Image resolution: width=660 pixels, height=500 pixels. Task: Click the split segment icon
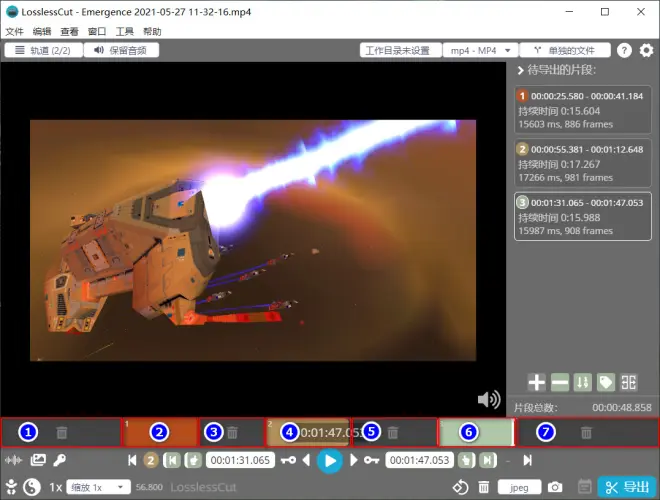click(x=629, y=383)
